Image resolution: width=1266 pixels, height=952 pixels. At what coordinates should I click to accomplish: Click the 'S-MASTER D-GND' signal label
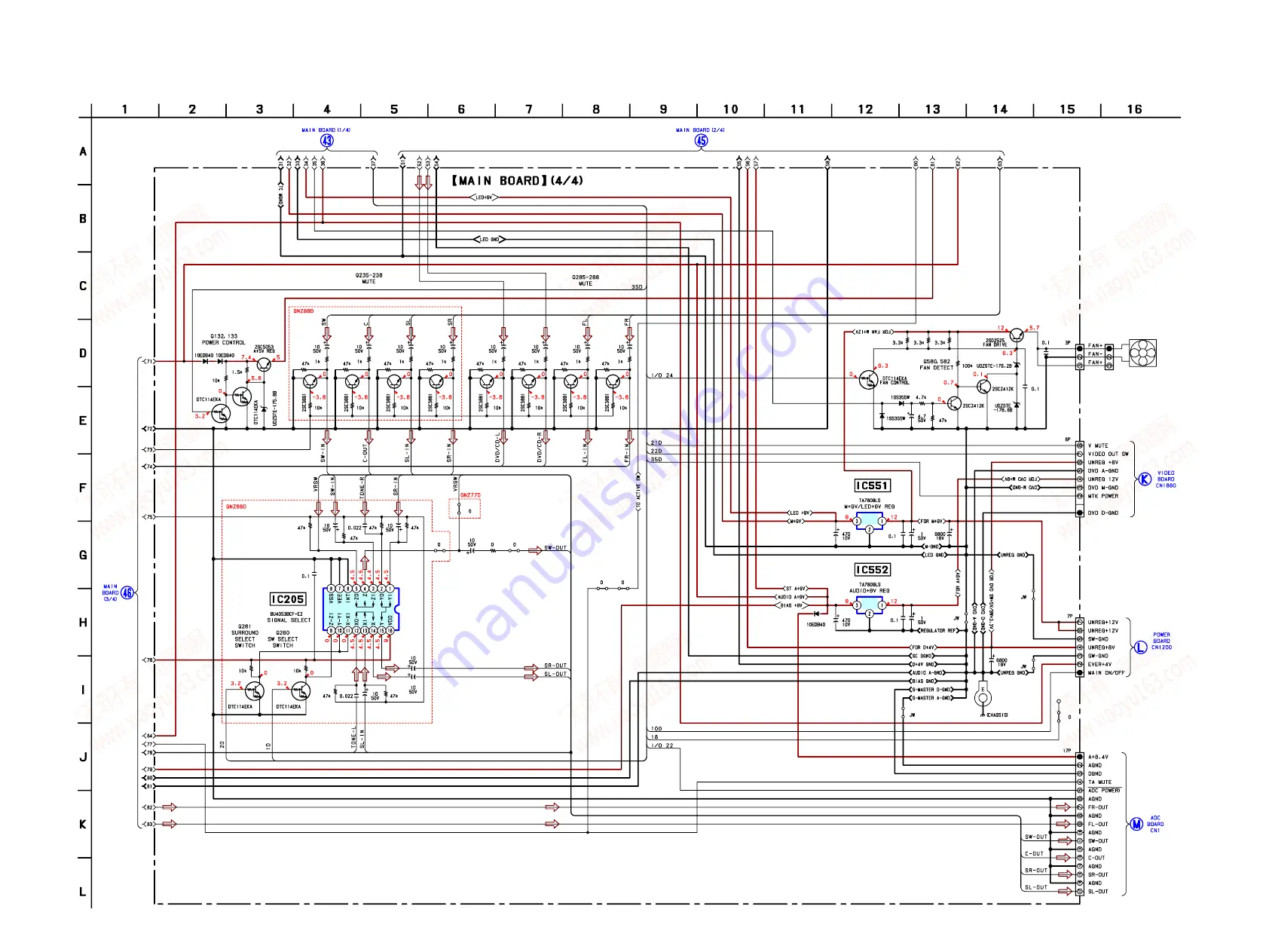pos(931,690)
